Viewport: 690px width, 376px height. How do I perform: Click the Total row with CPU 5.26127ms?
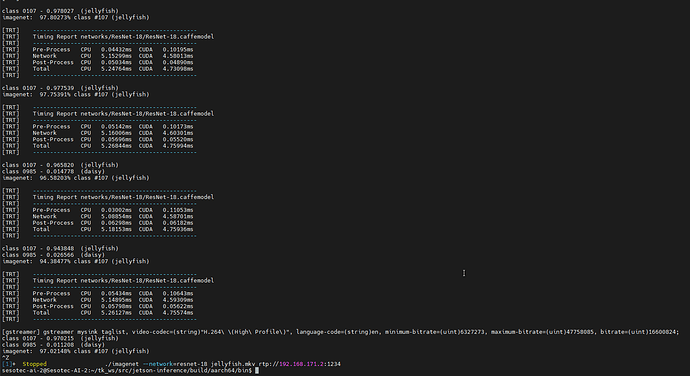click(98, 313)
